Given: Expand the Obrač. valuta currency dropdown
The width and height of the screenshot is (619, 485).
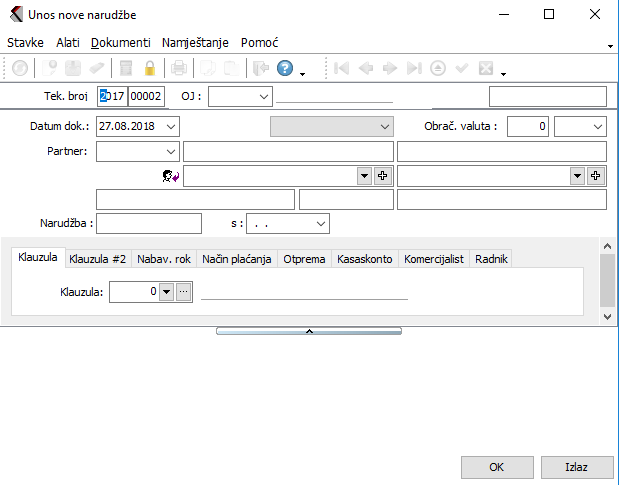Looking at the screenshot, I should (x=597, y=127).
